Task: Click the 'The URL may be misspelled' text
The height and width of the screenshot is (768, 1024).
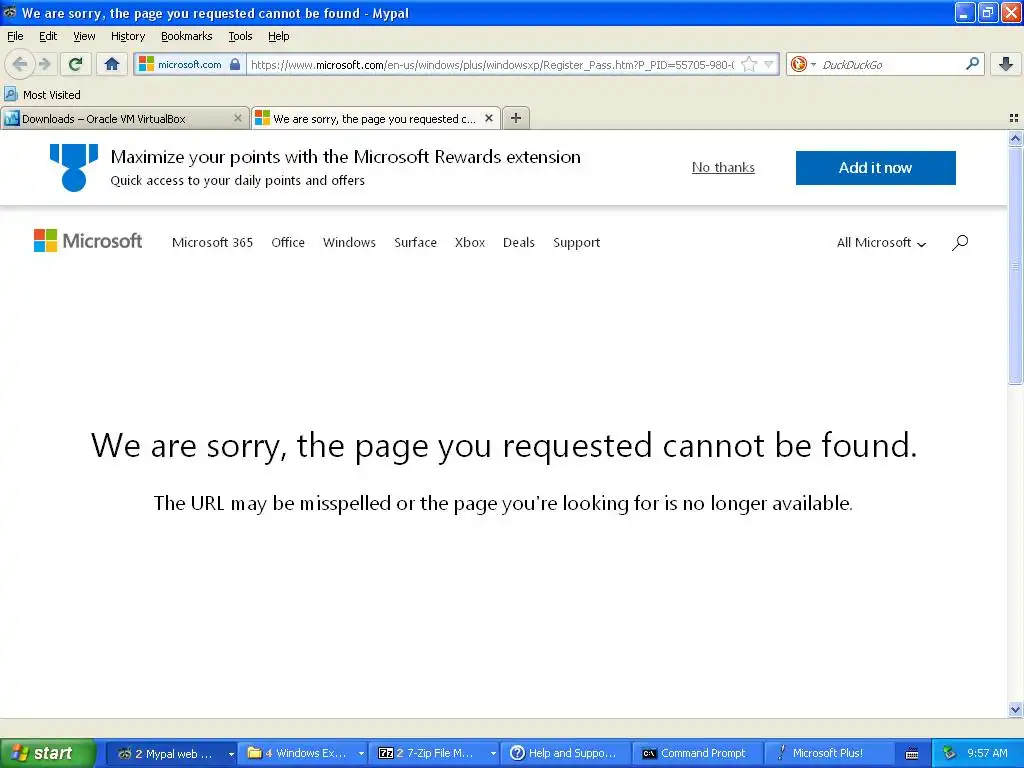Action: (503, 503)
